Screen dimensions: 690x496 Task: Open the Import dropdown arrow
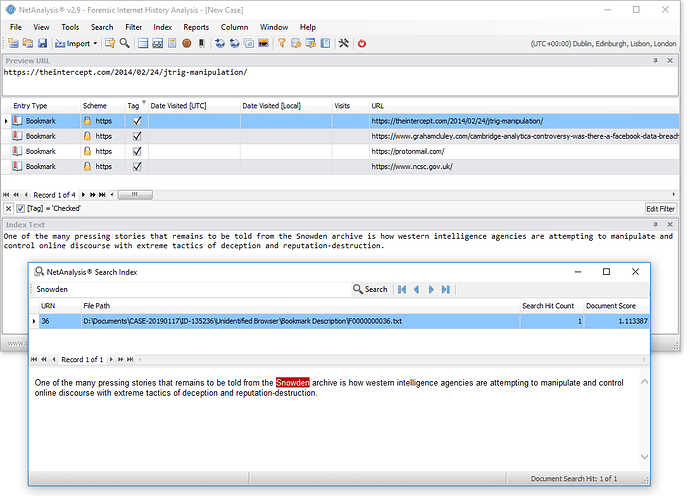pyautogui.click(x=95, y=43)
